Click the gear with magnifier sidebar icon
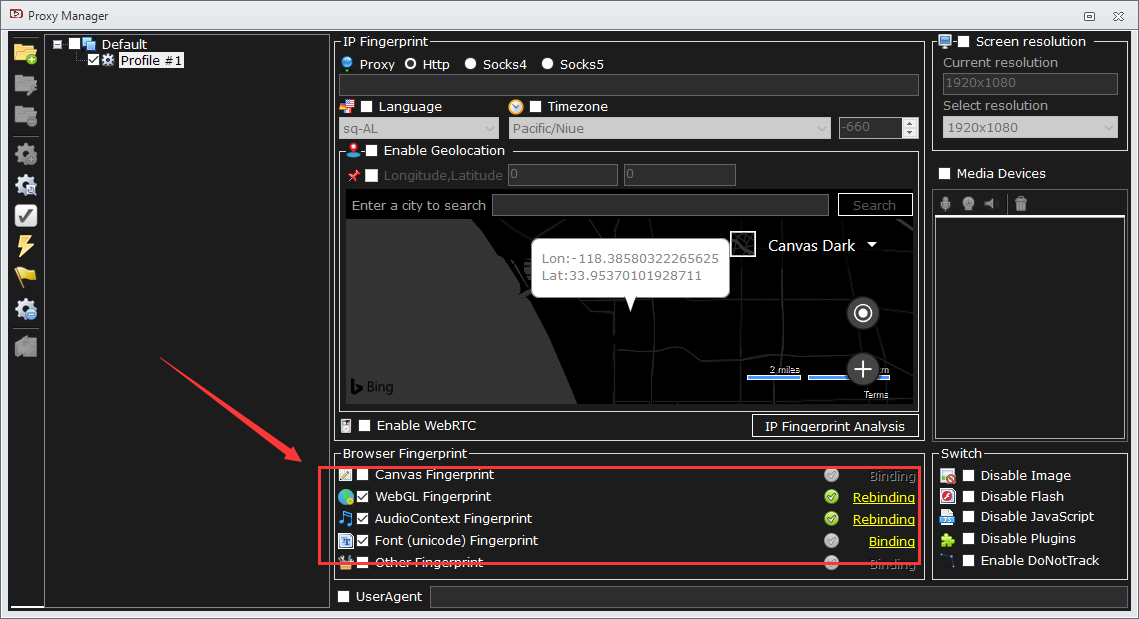1139x619 pixels. tap(26, 185)
